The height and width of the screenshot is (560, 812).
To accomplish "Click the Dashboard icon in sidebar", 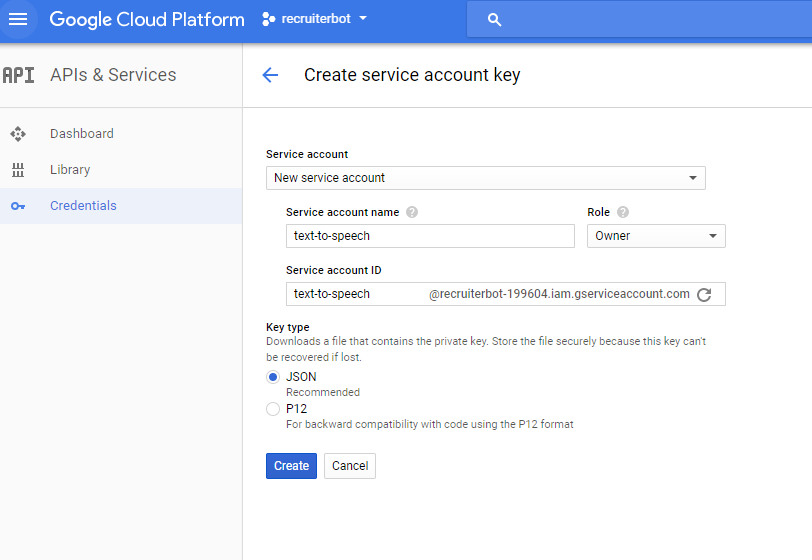I will (18, 134).
